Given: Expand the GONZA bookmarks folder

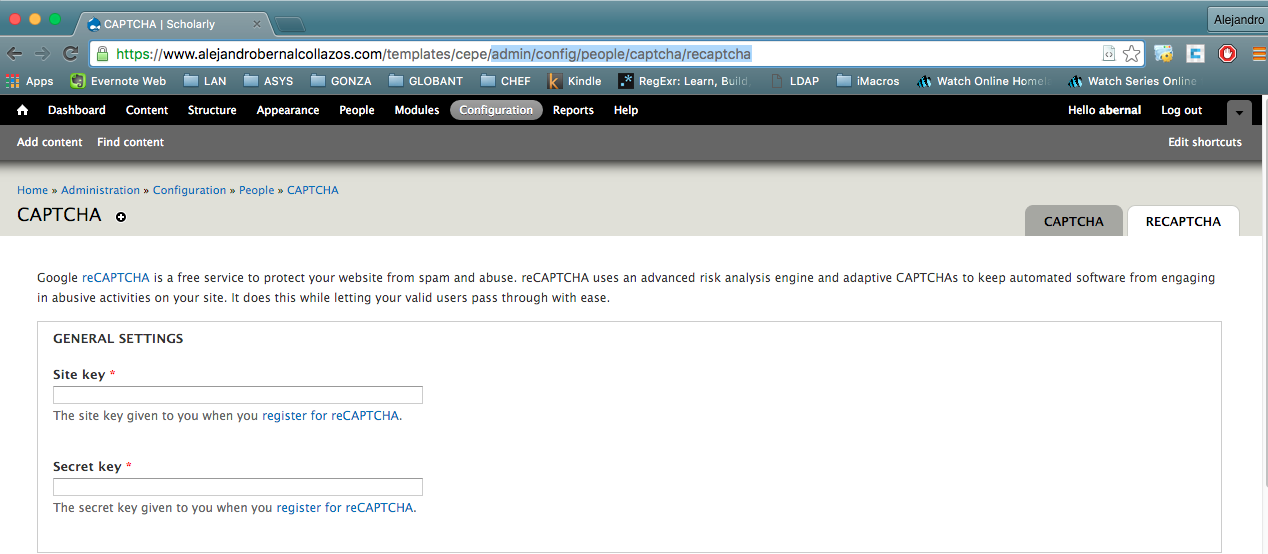Looking at the screenshot, I should pyautogui.click(x=341, y=81).
